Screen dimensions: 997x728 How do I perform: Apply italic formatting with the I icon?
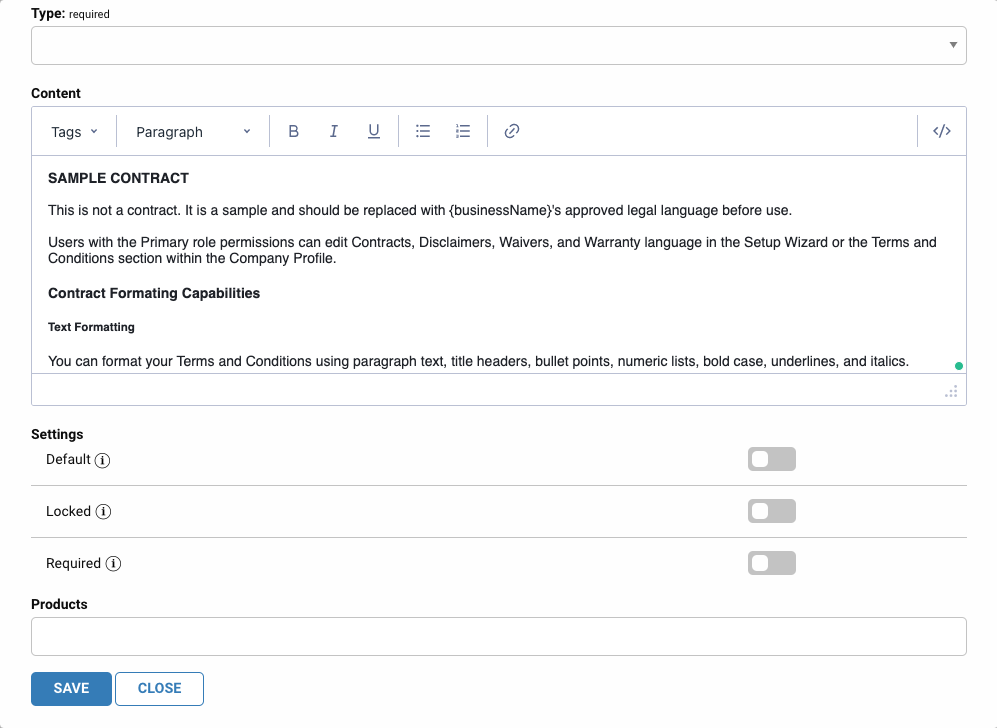pos(333,132)
